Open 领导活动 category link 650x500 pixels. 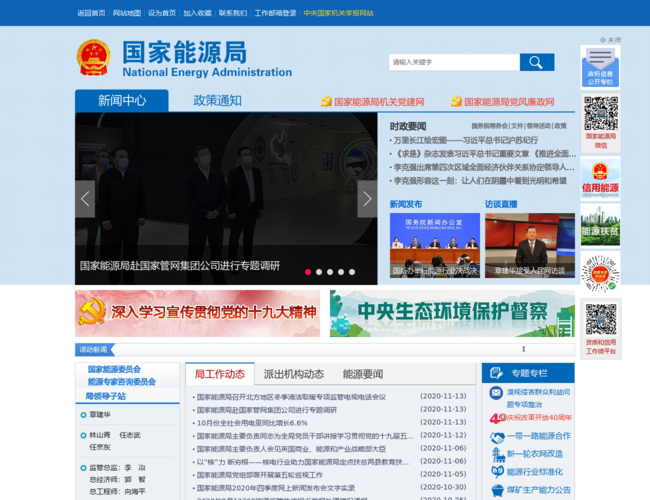tap(539, 126)
